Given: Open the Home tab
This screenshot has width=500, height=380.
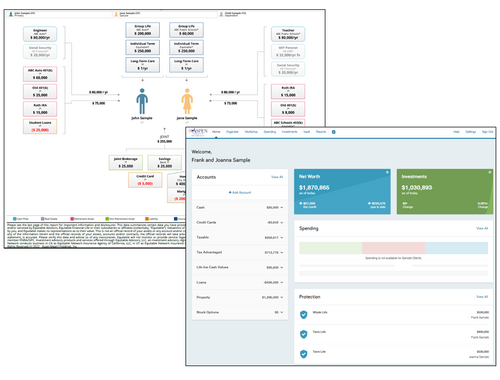Looking at the screenshot, I should pos(216,132).
